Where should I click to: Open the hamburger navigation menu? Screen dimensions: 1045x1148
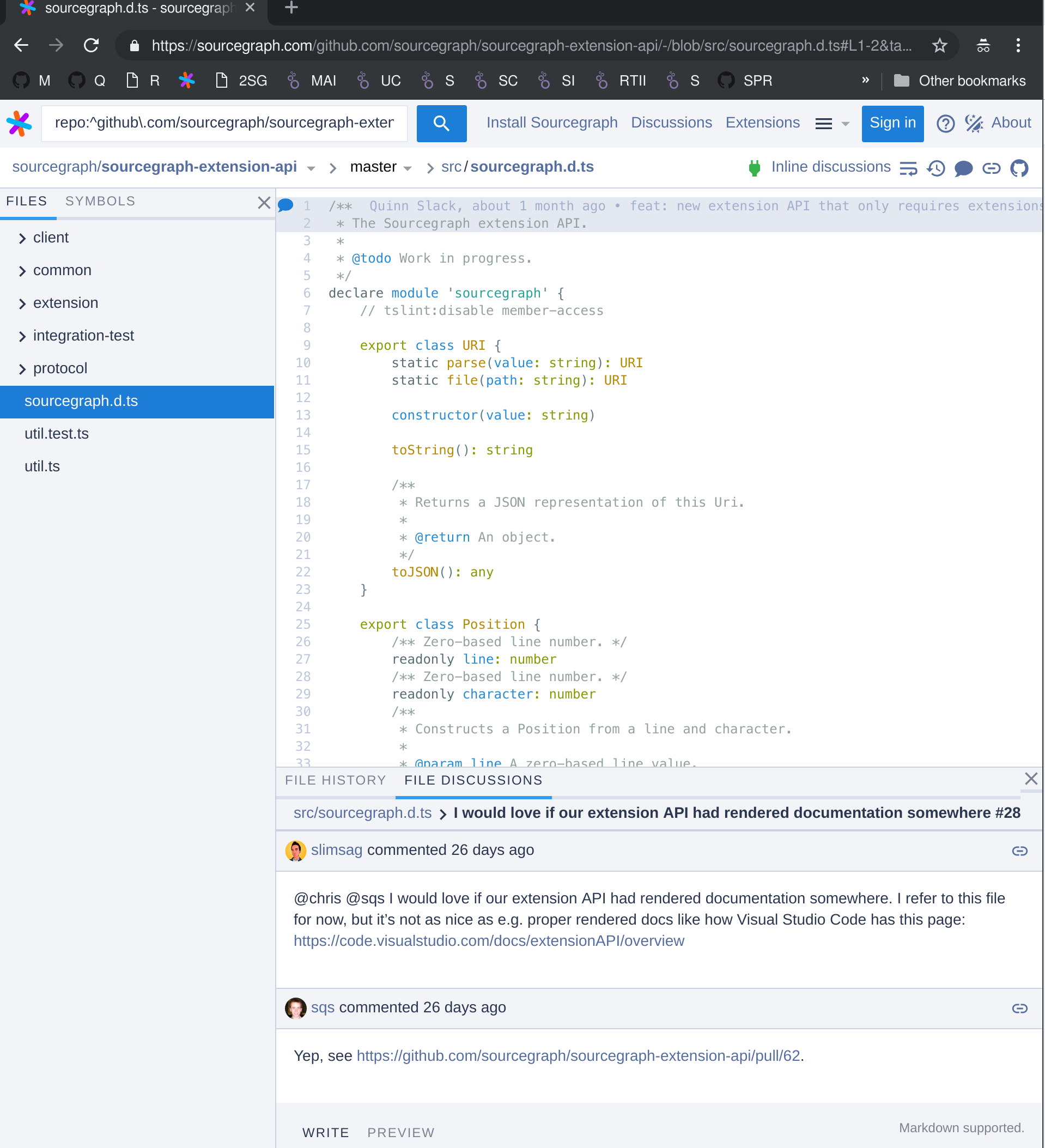(x=832, y=124)
